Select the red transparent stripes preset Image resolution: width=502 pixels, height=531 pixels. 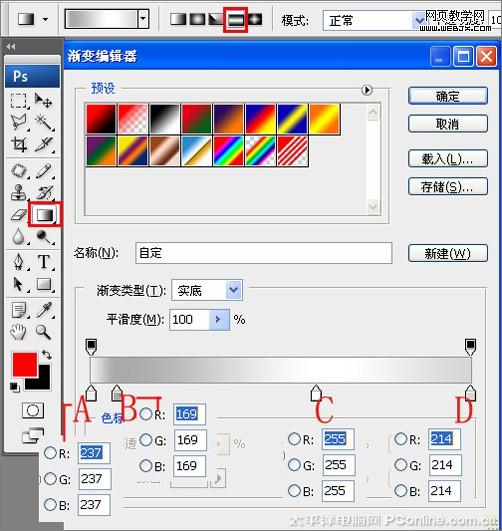point(293,151)
